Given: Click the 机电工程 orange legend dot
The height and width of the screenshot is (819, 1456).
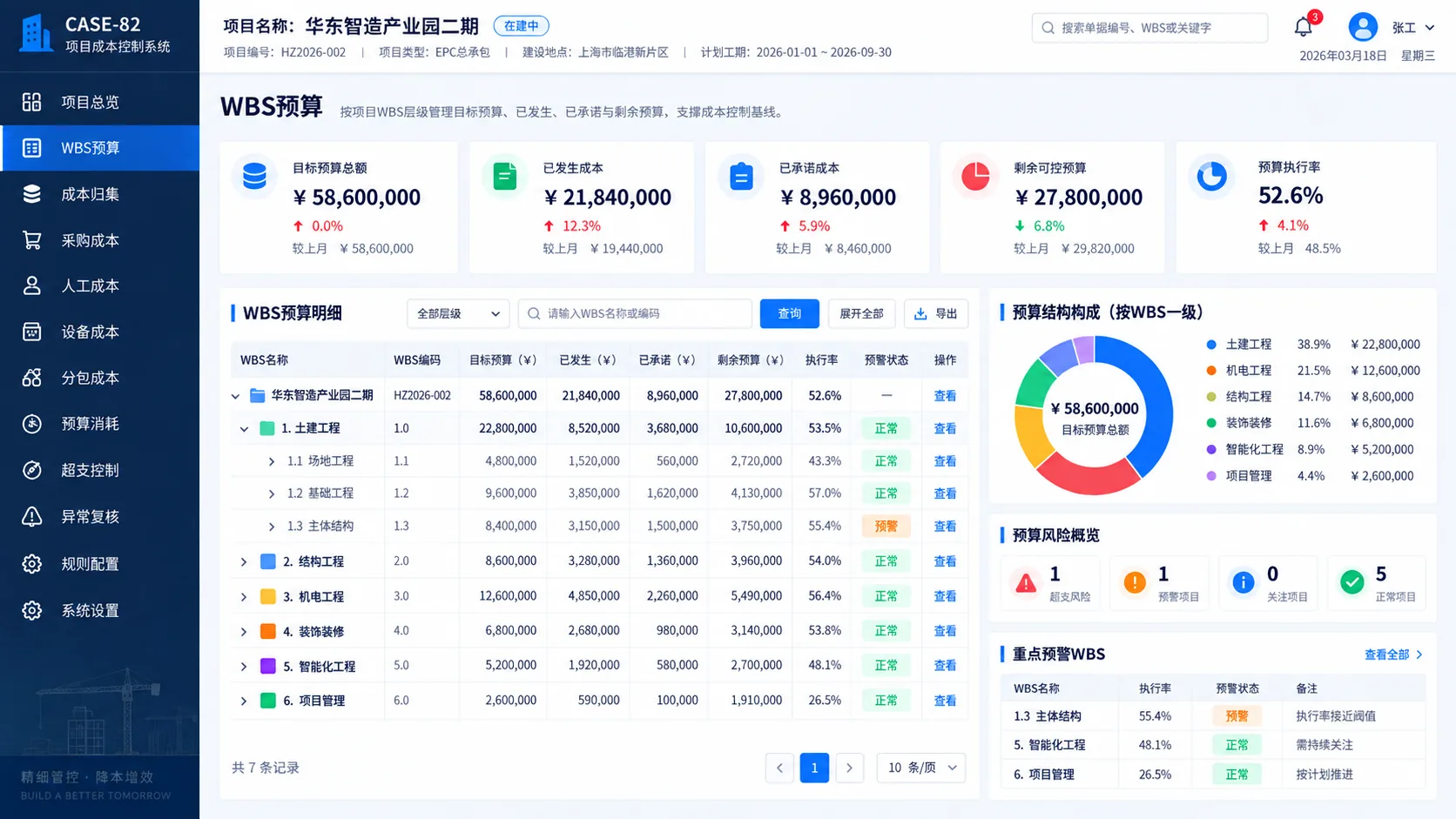Looking at the screenshot, I should coord(1211,371).
